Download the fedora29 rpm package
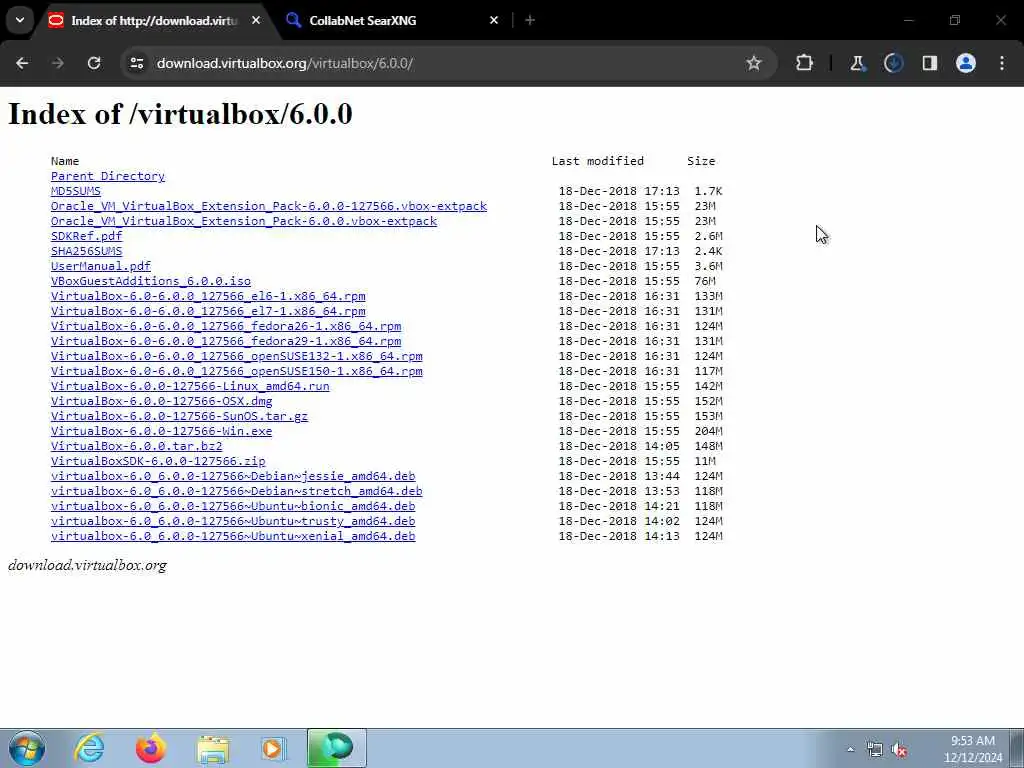Image resolution: width=1024 pixels, height=768 pixels. point(226,342)
